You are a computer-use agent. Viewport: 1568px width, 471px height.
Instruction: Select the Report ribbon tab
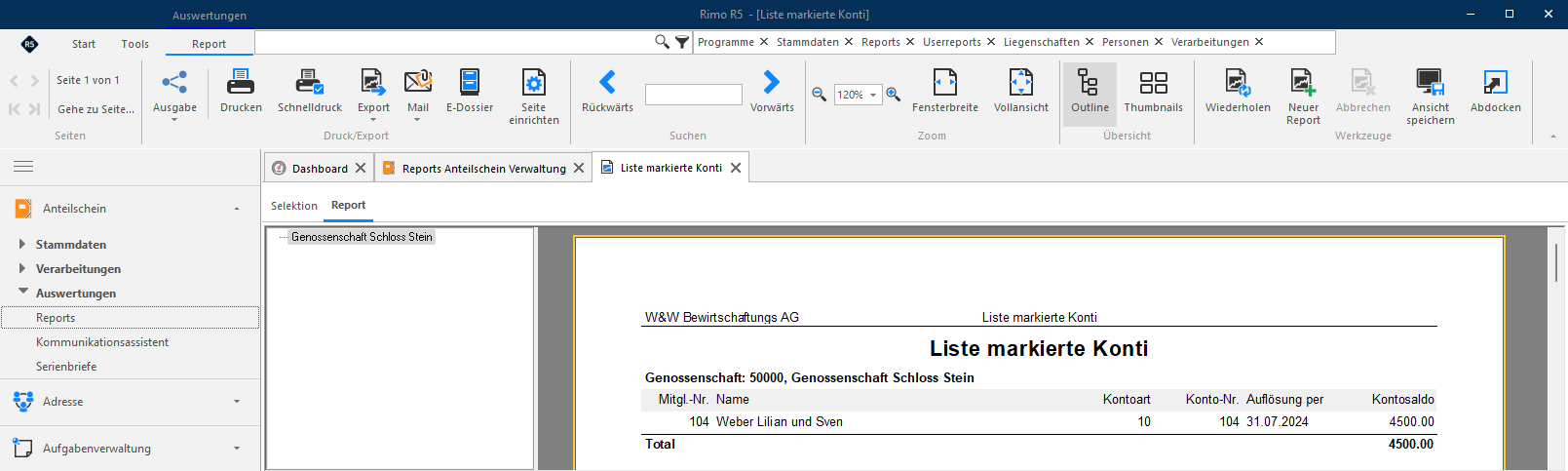click(x=209, y=44)
